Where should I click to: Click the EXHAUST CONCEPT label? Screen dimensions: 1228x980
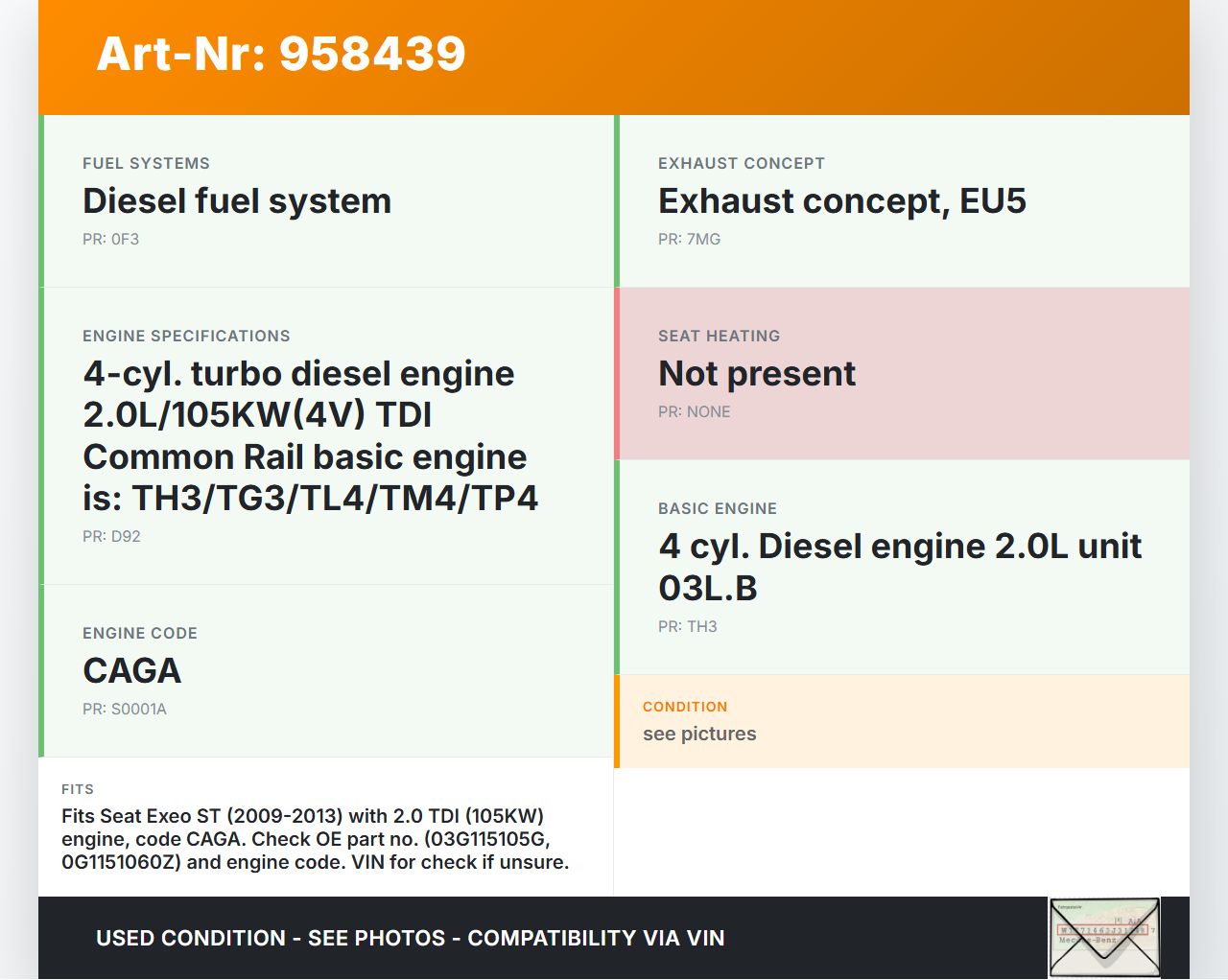pyautogui.click(x=742, y=164)
